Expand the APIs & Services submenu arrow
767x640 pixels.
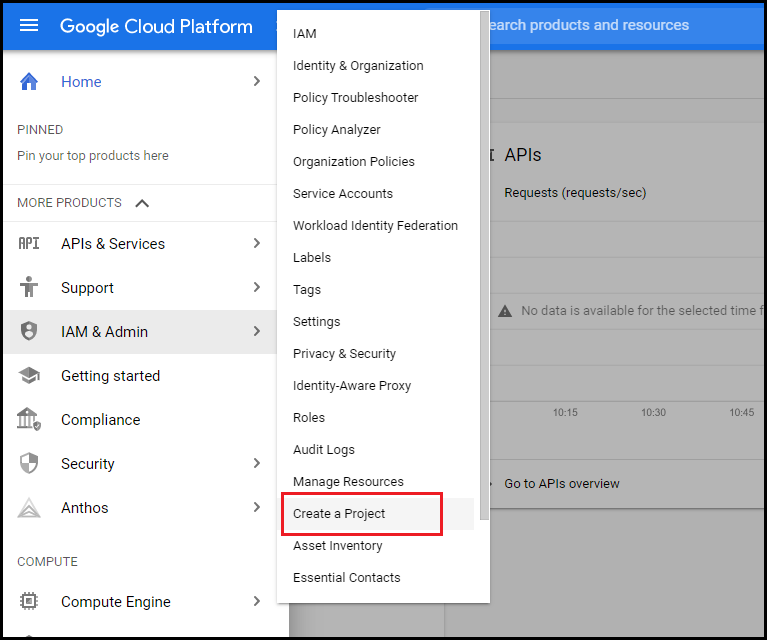tap(257, 243)
